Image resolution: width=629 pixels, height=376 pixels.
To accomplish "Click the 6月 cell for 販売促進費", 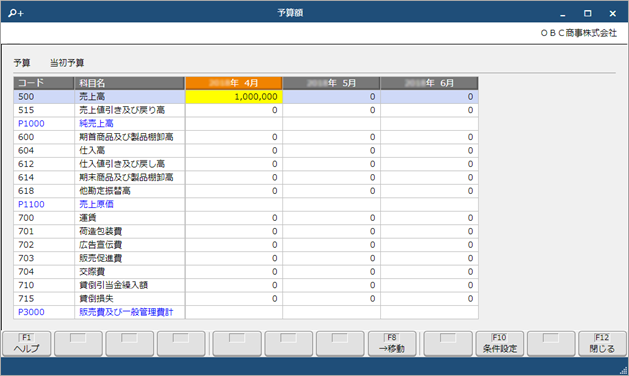I will tap(429, 258).
